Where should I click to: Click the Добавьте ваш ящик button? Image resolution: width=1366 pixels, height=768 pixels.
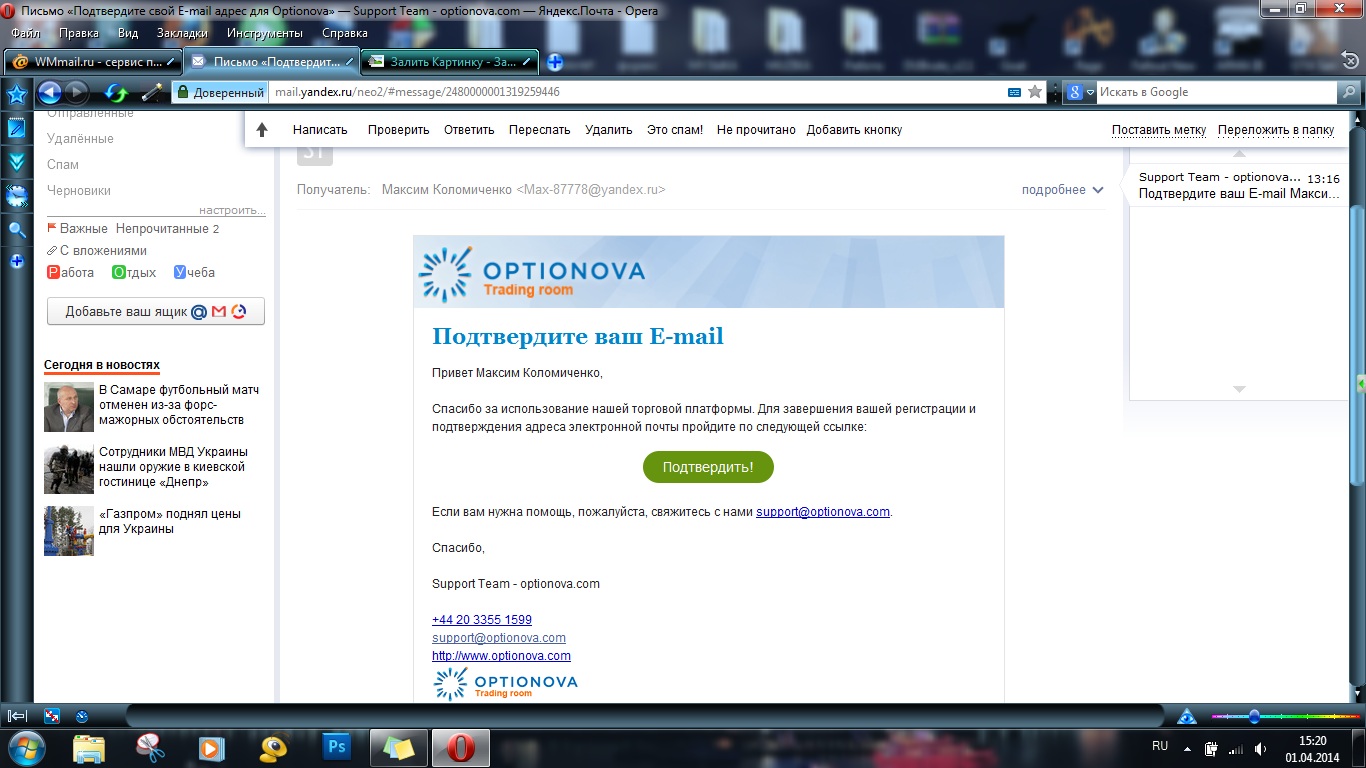point(156,312)
